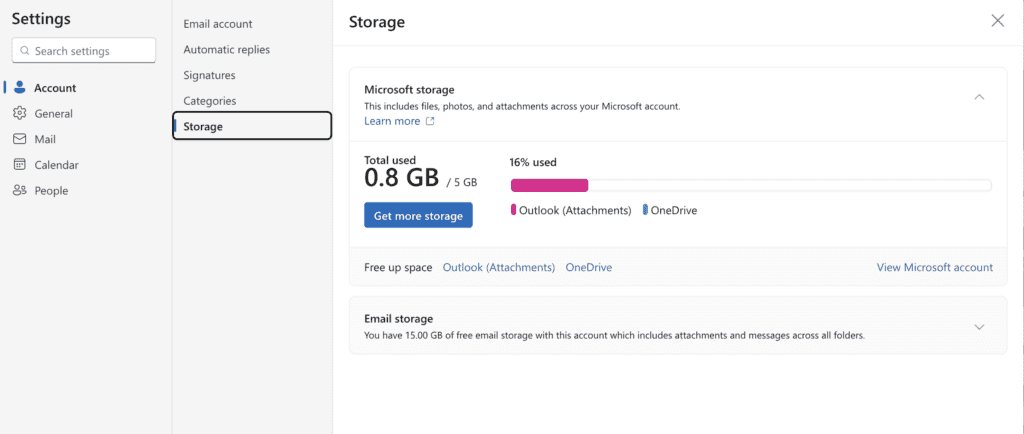Click the Account person icon
1024x434 pixels.
point(20,87)
